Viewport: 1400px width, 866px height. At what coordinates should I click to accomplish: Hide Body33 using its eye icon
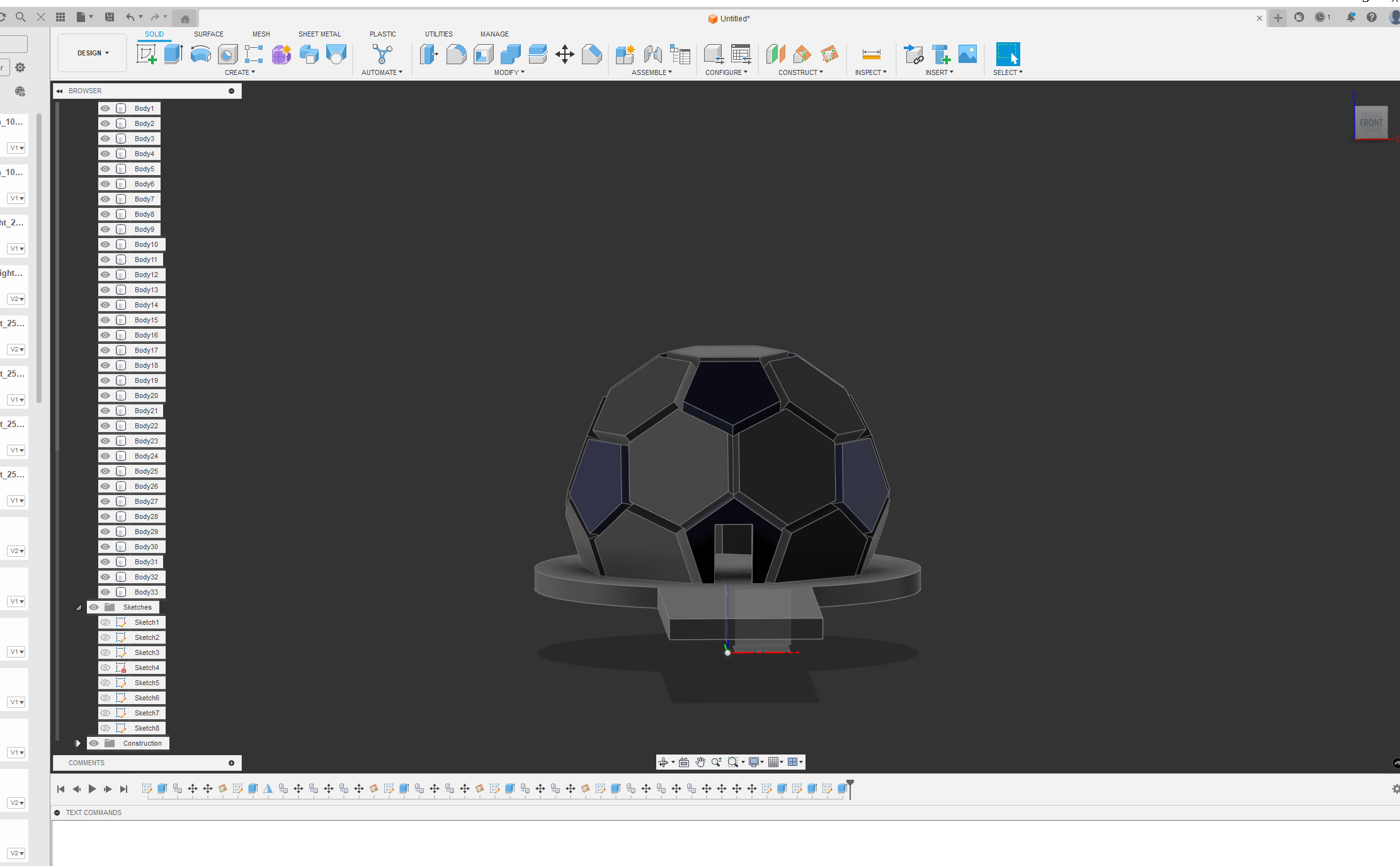point(105,592)
